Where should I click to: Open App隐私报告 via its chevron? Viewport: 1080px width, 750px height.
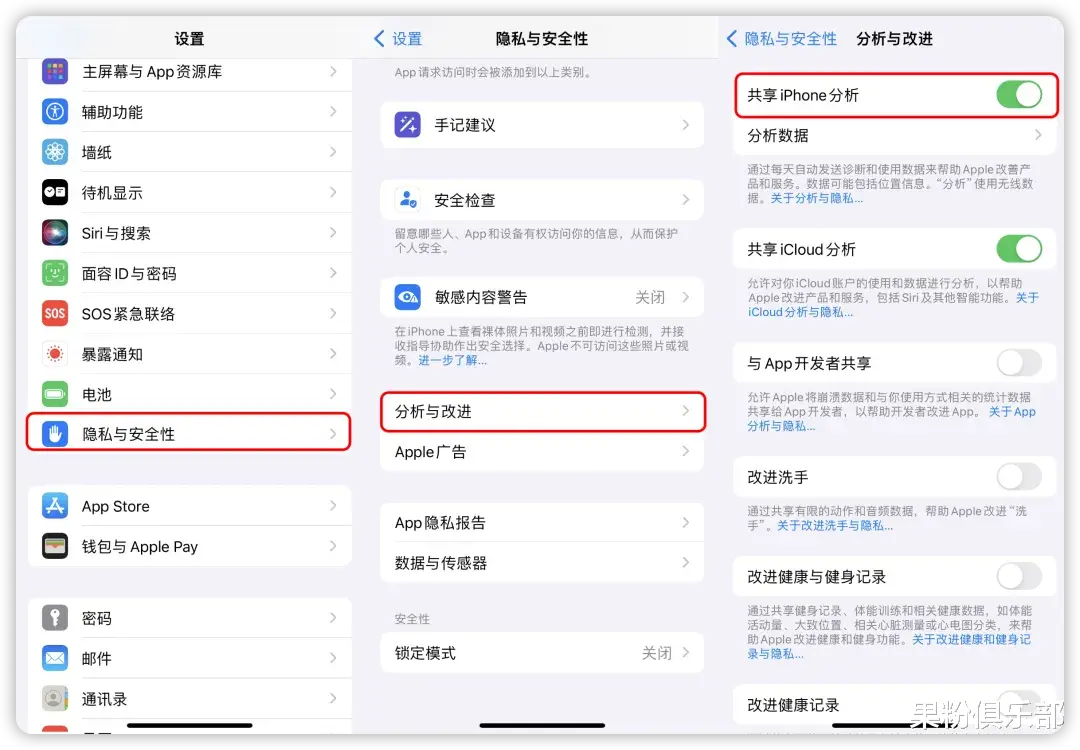tap(685, 522)
